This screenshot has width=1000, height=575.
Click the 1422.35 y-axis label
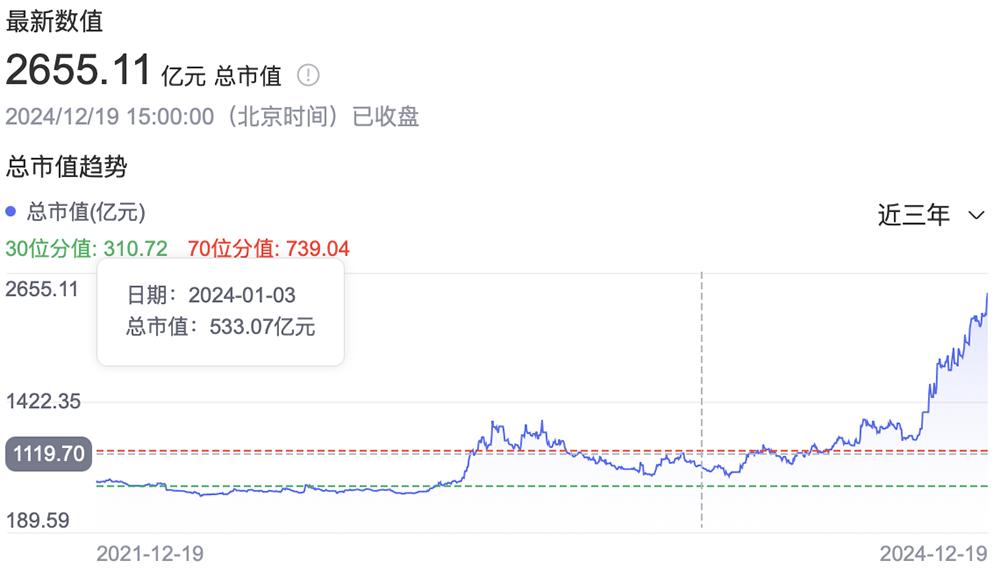[42, 402]
